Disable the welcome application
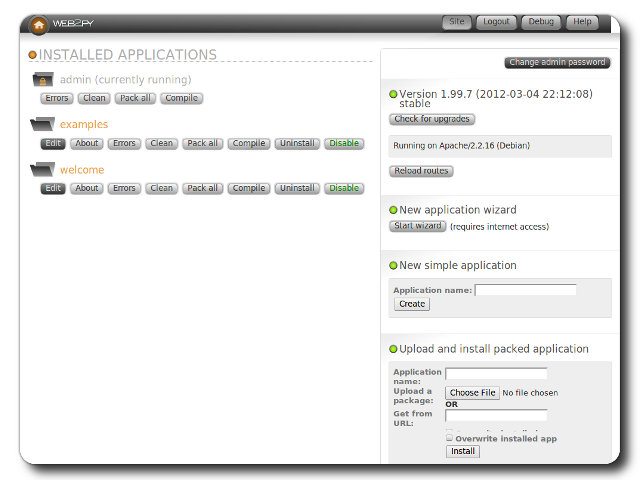This screenshot has height=480, width=640. pos(344,188)
